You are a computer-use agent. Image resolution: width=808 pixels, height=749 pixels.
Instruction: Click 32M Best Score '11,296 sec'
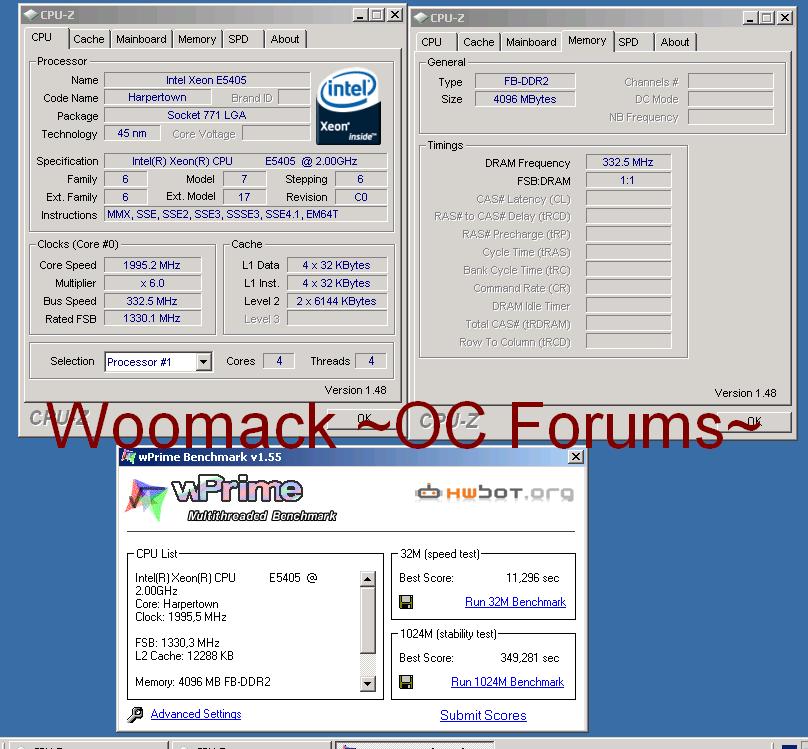pos(533,578)
